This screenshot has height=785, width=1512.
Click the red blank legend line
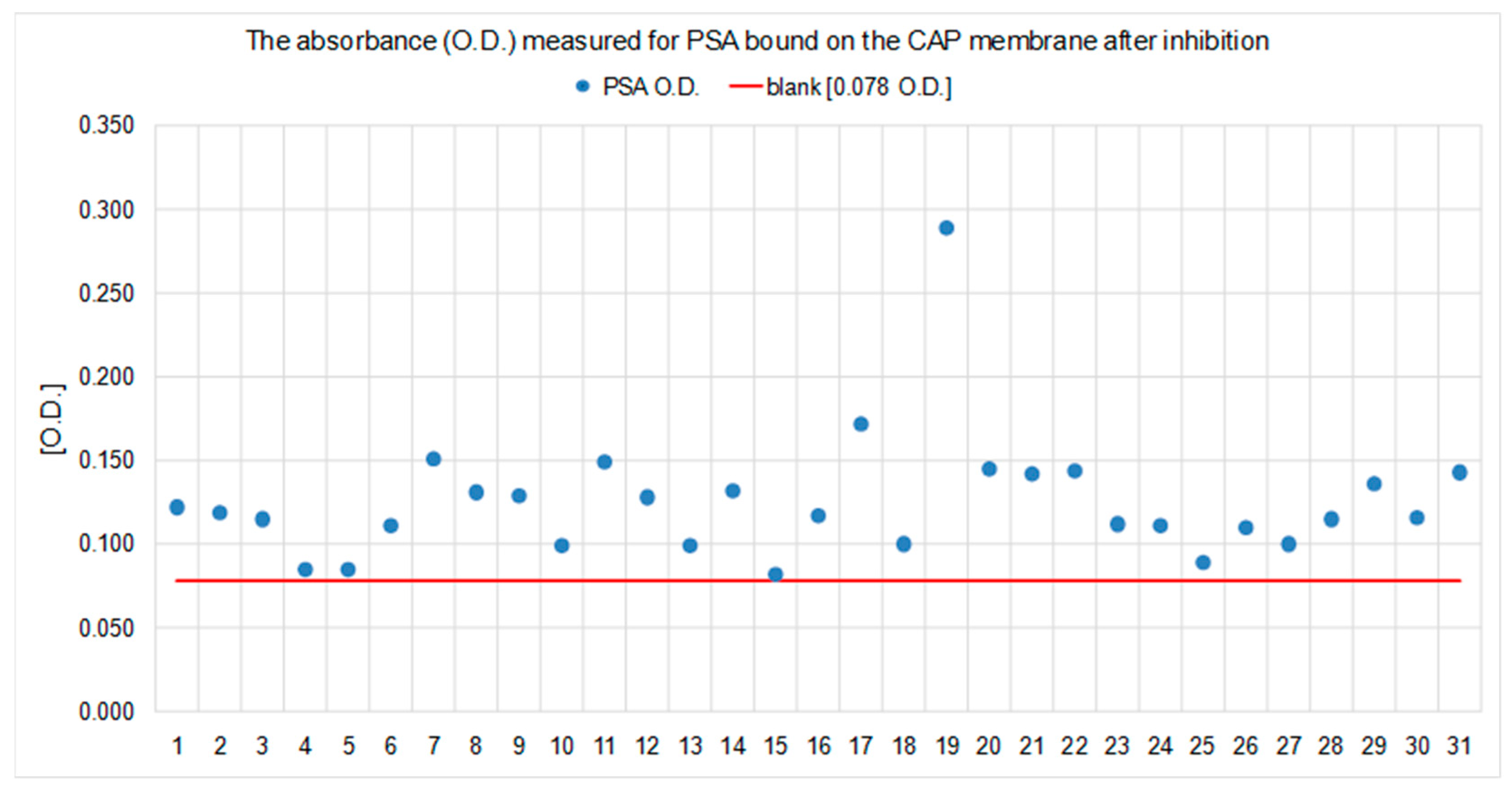tap(745, 86)
